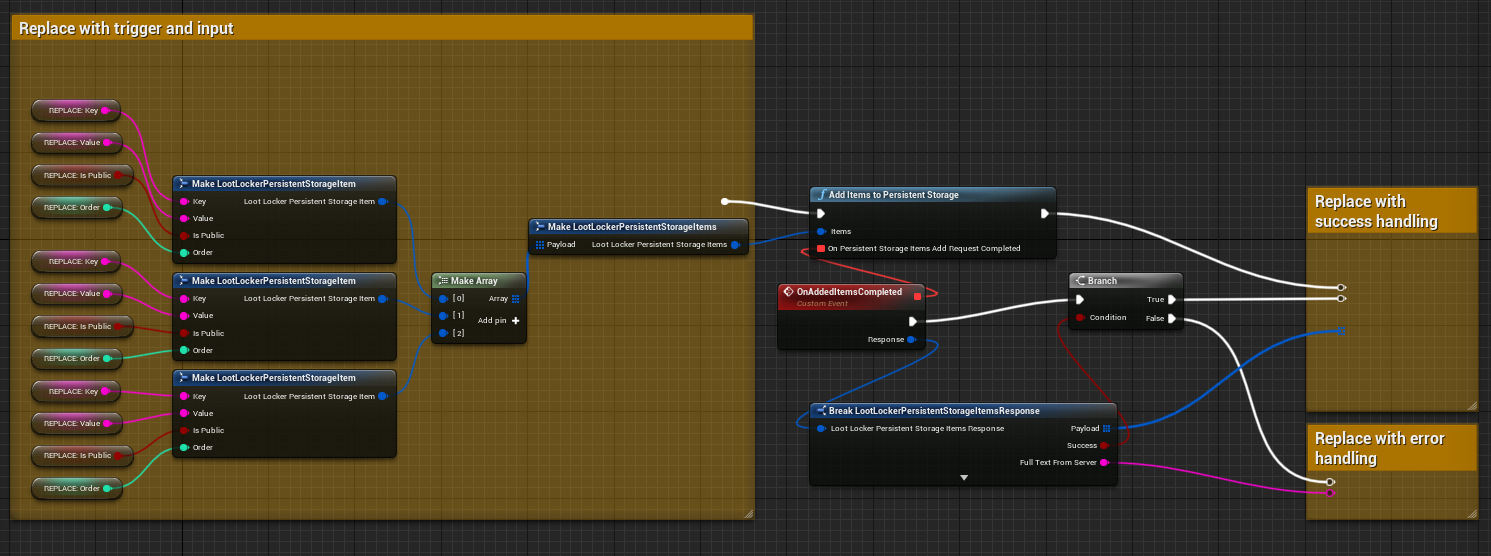Click the False exec pin on Branch

1171,319
